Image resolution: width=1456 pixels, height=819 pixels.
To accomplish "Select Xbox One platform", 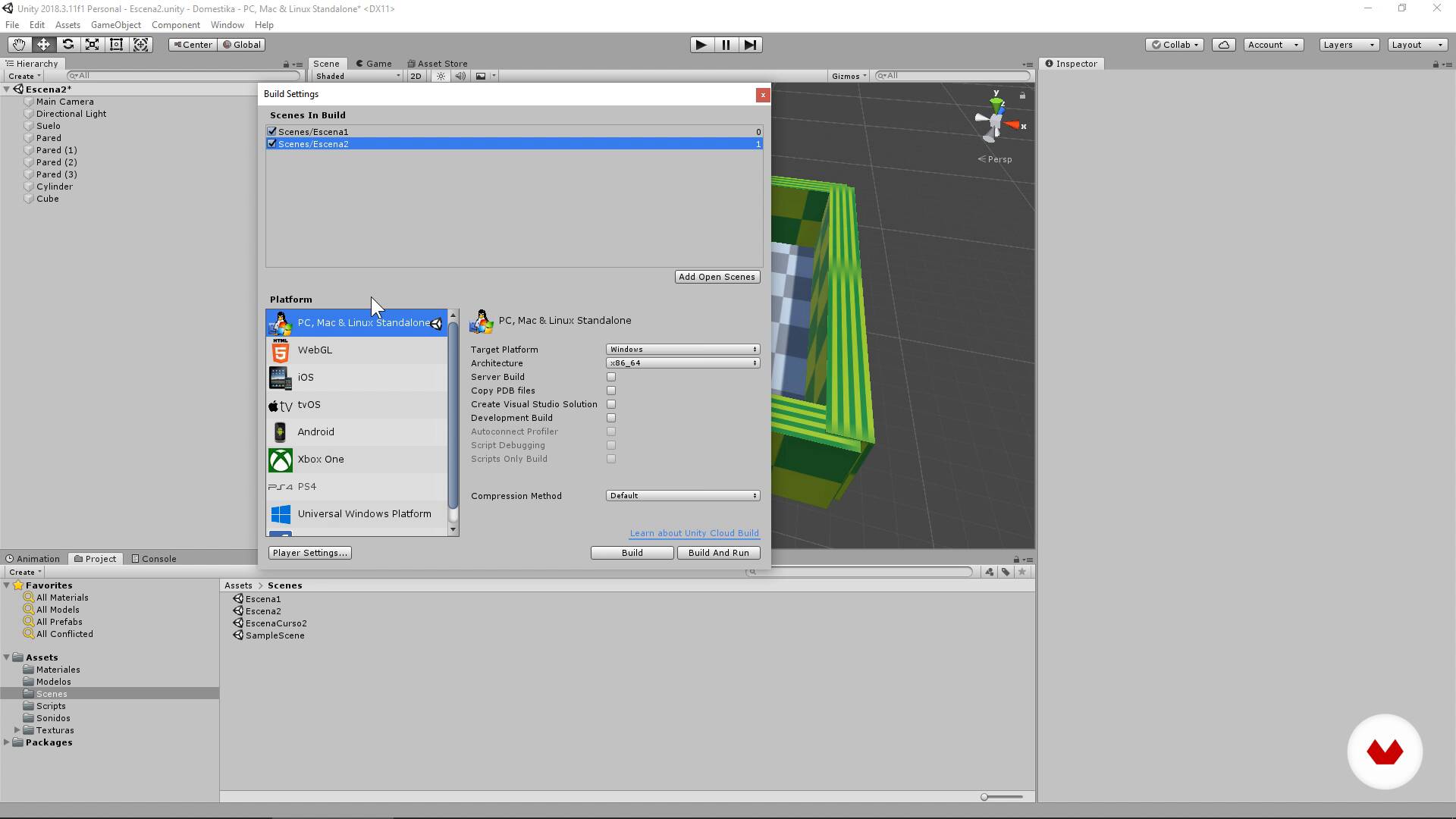I will click(356, 460).
